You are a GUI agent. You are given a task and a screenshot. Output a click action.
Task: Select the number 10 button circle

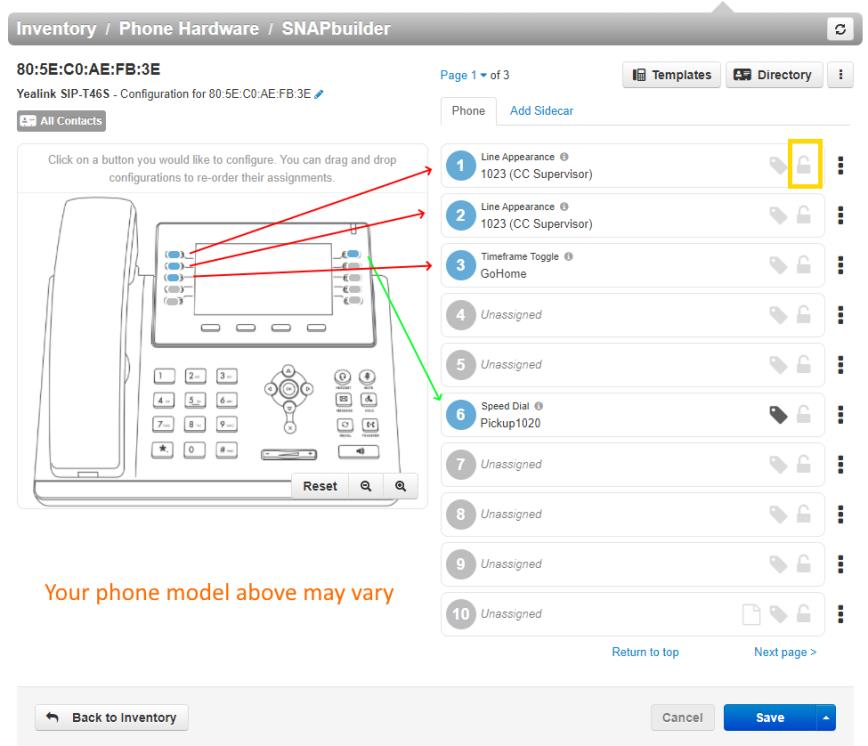tap(461, 614)
